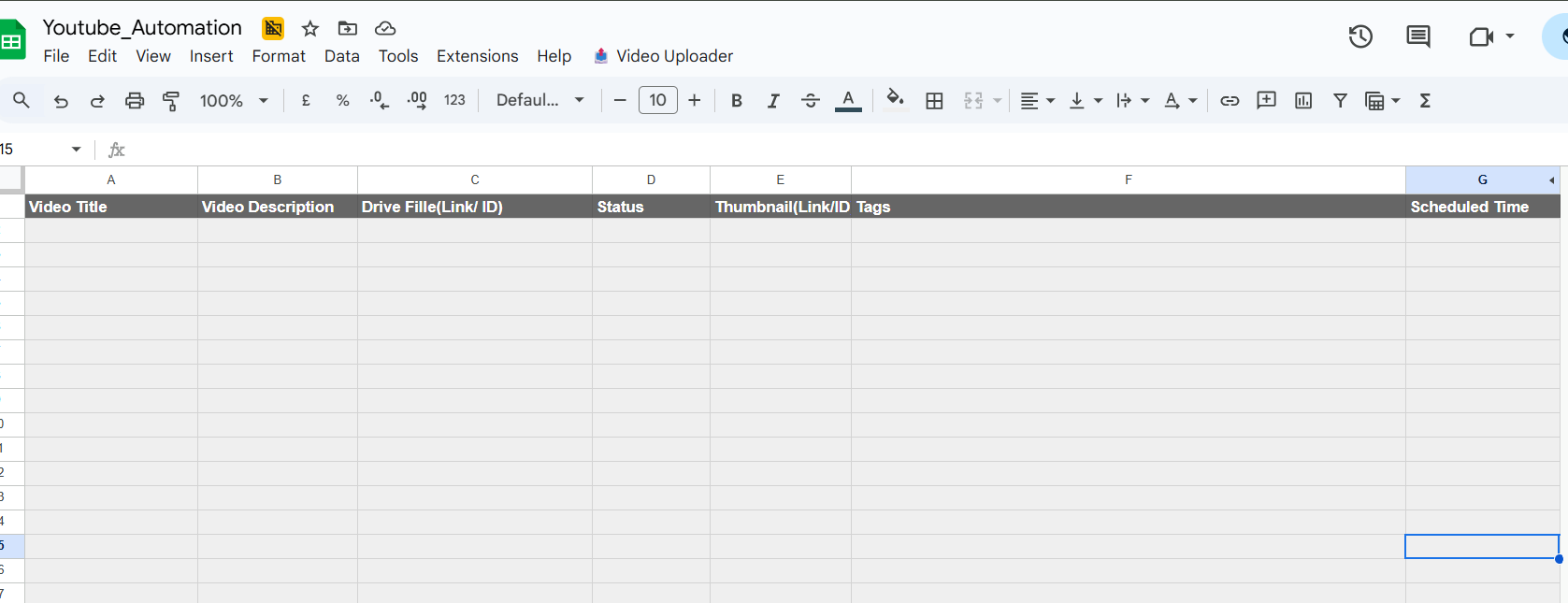Open text rotation dropdown
Viewport: 1568px width, 603px height.
point(1180,101)
